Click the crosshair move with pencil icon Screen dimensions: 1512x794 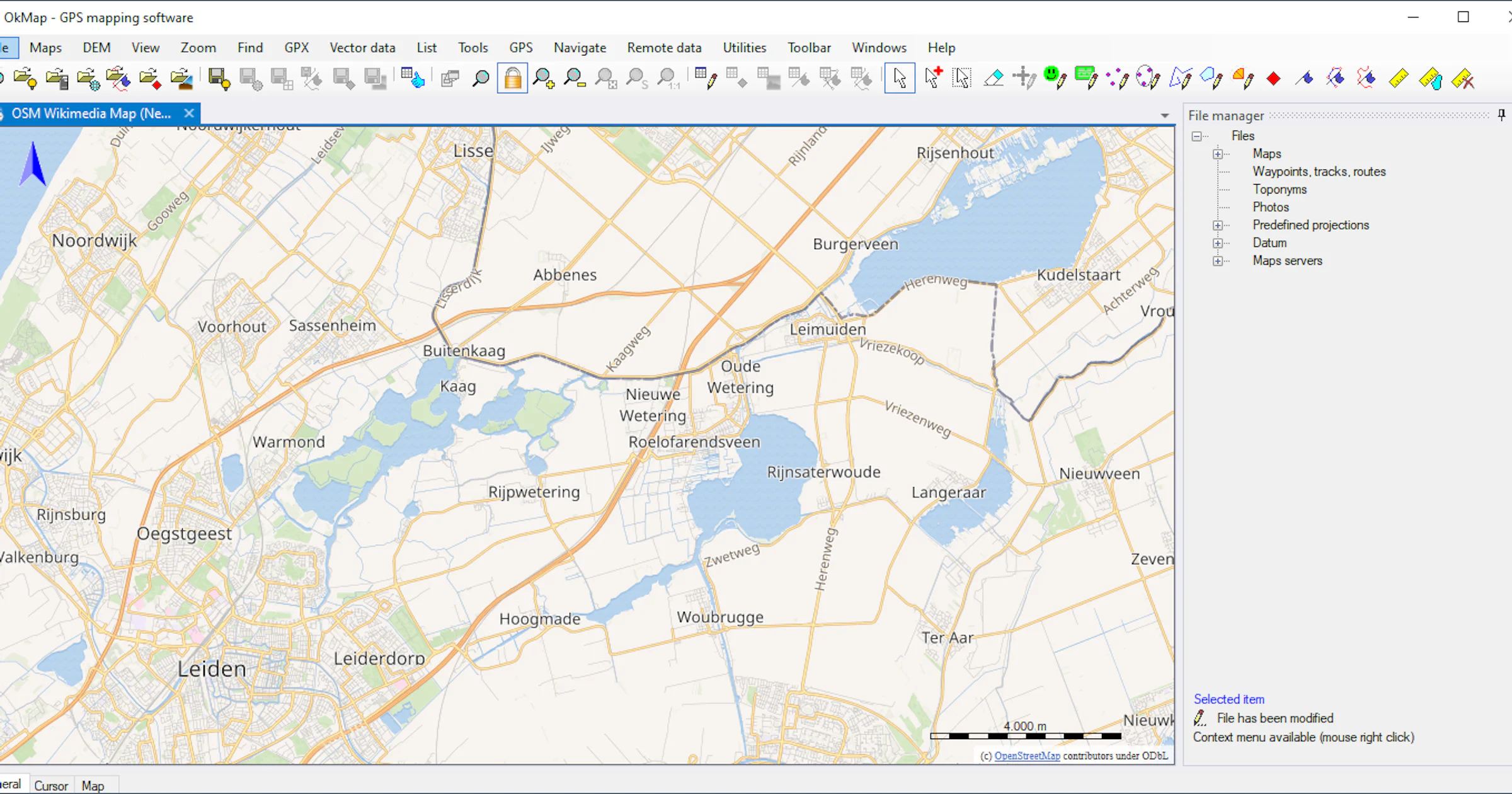coord(1024,79)
